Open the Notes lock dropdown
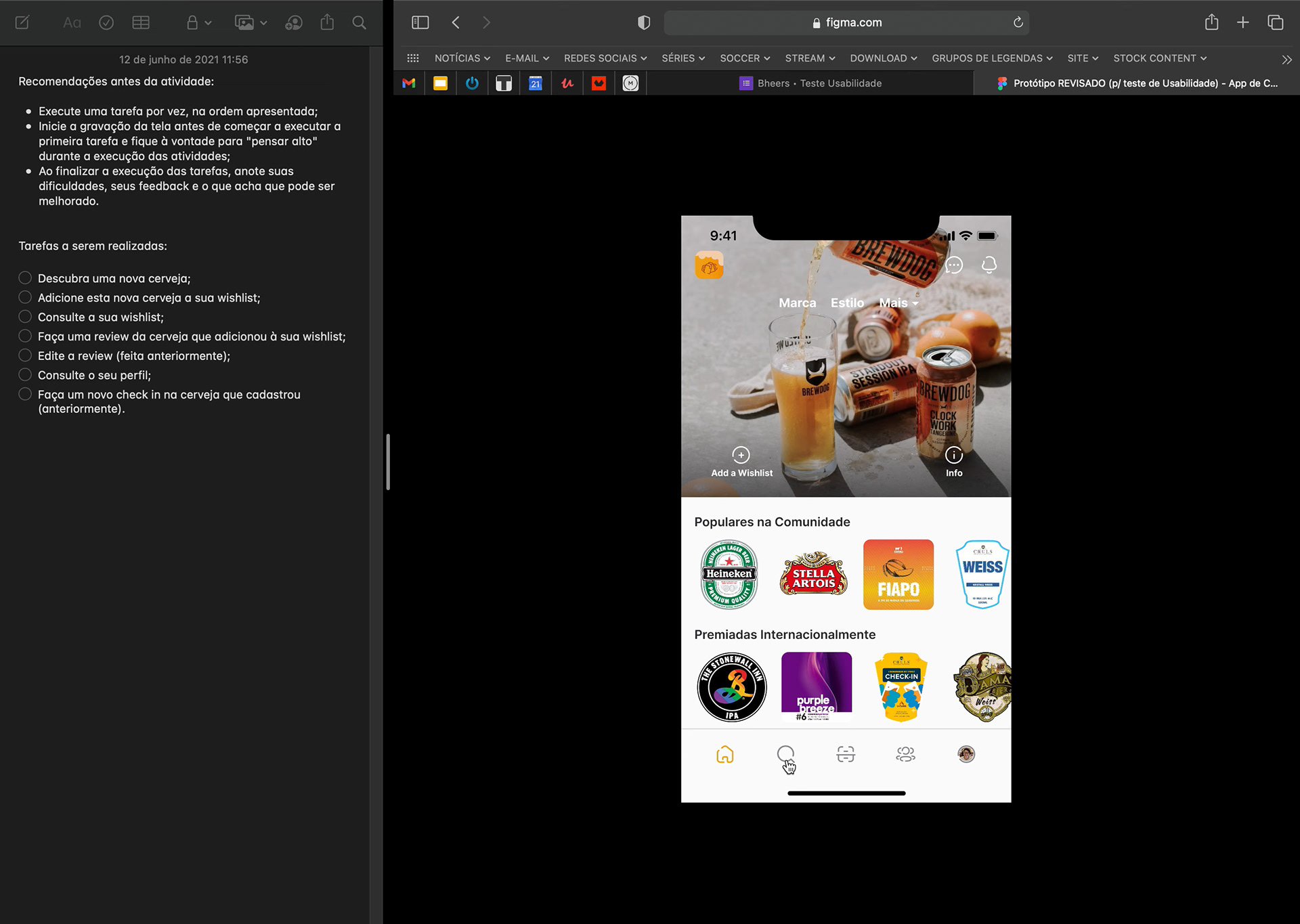 (x=199, y=22)
